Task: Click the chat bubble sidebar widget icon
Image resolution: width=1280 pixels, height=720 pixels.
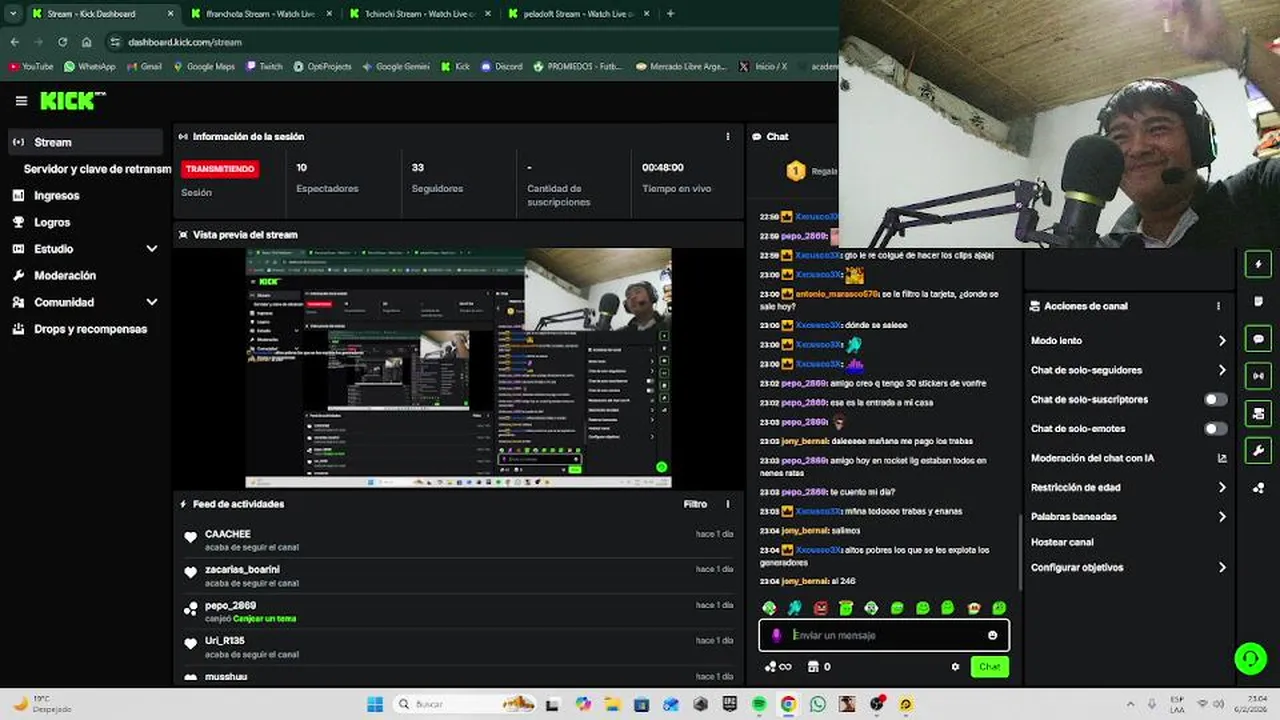Action: pos(1258,339)
